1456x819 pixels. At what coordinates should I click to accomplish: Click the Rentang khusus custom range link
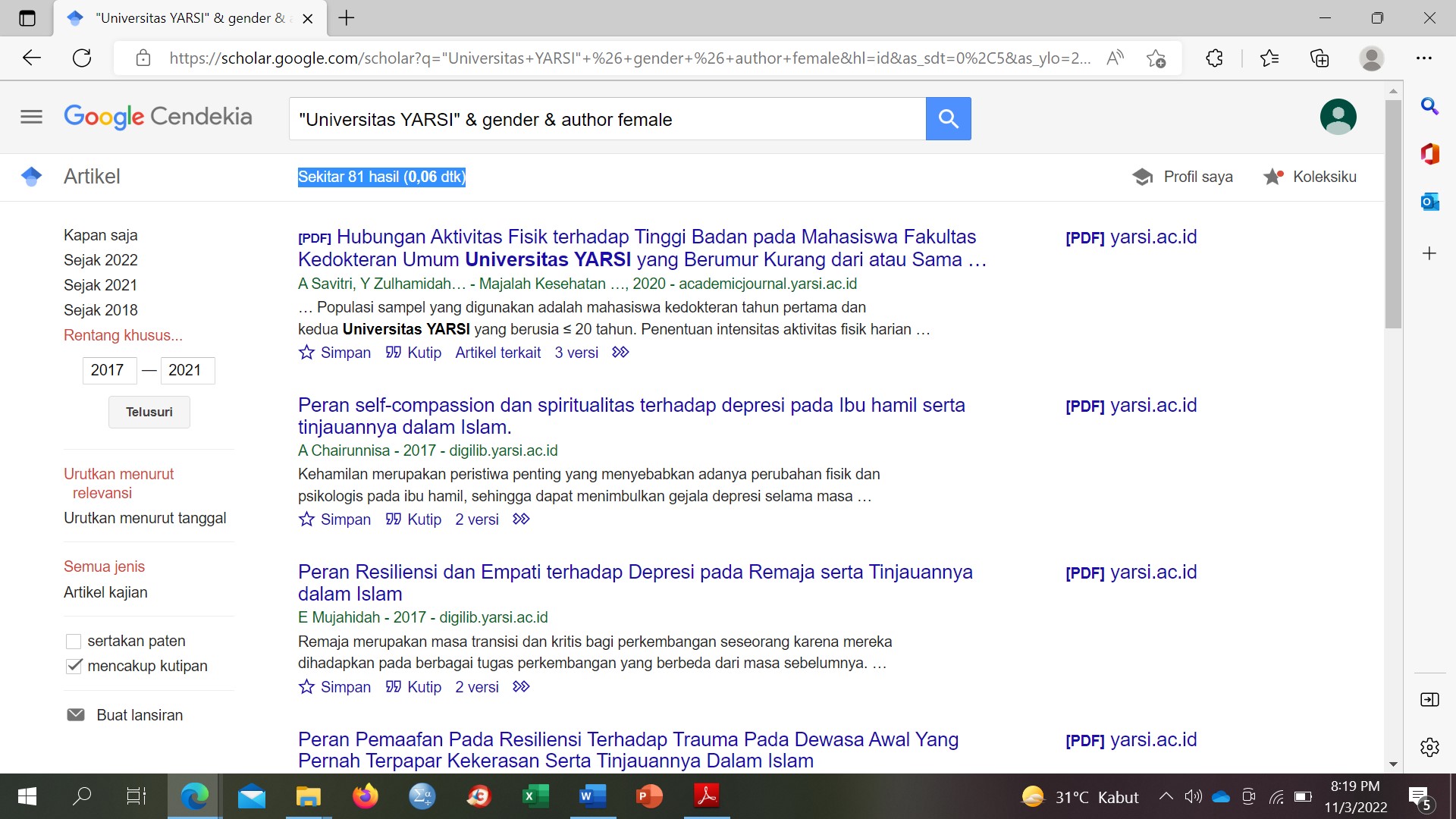click(123, 335)
